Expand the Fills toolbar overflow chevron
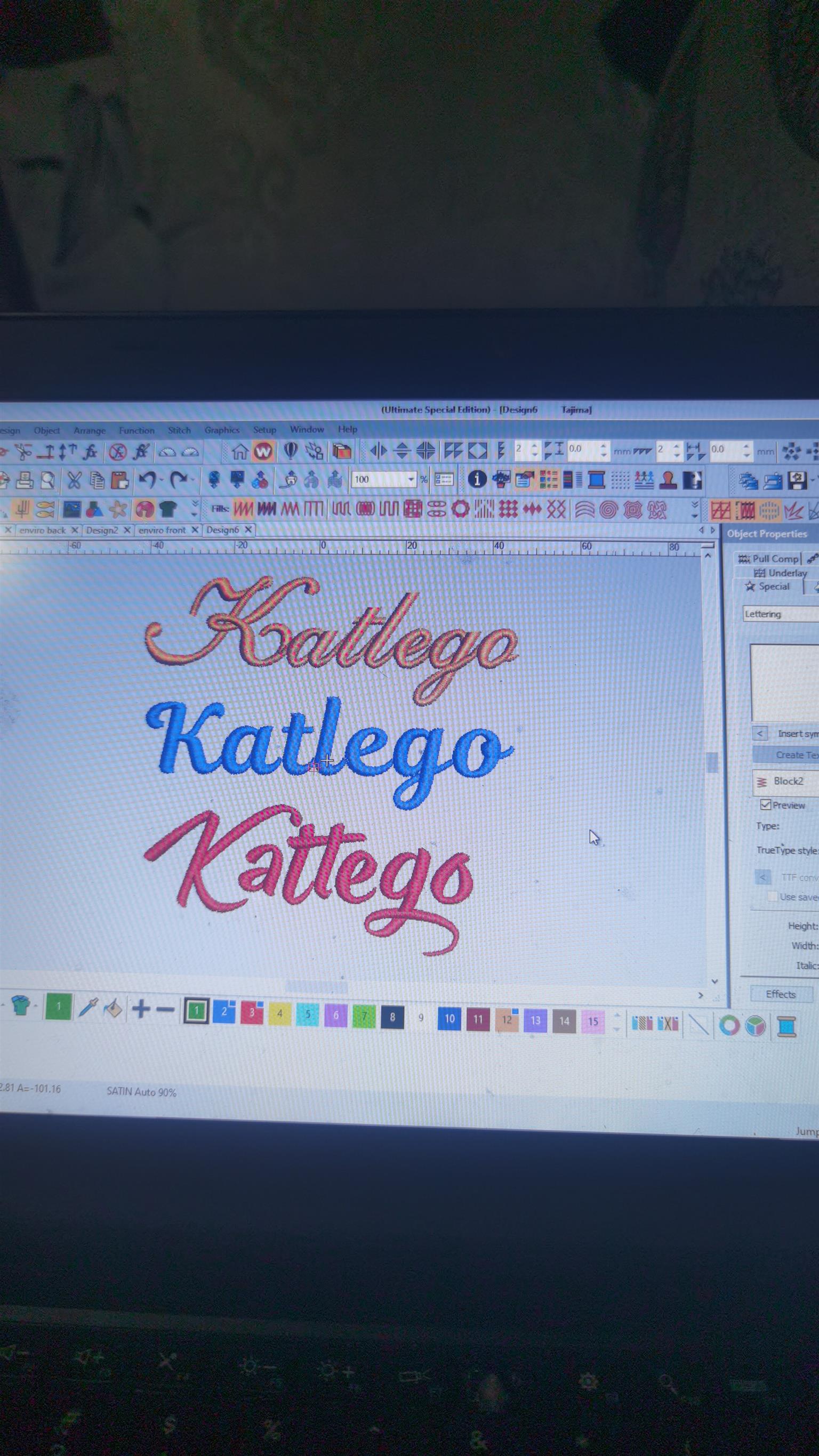 [695, 509]
